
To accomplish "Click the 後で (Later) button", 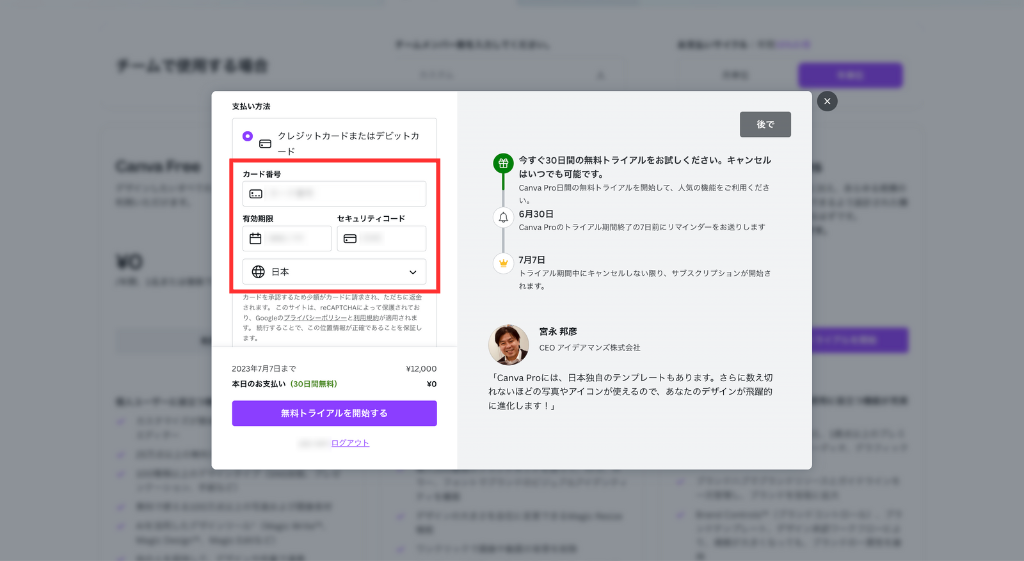I will coord(765,124).
